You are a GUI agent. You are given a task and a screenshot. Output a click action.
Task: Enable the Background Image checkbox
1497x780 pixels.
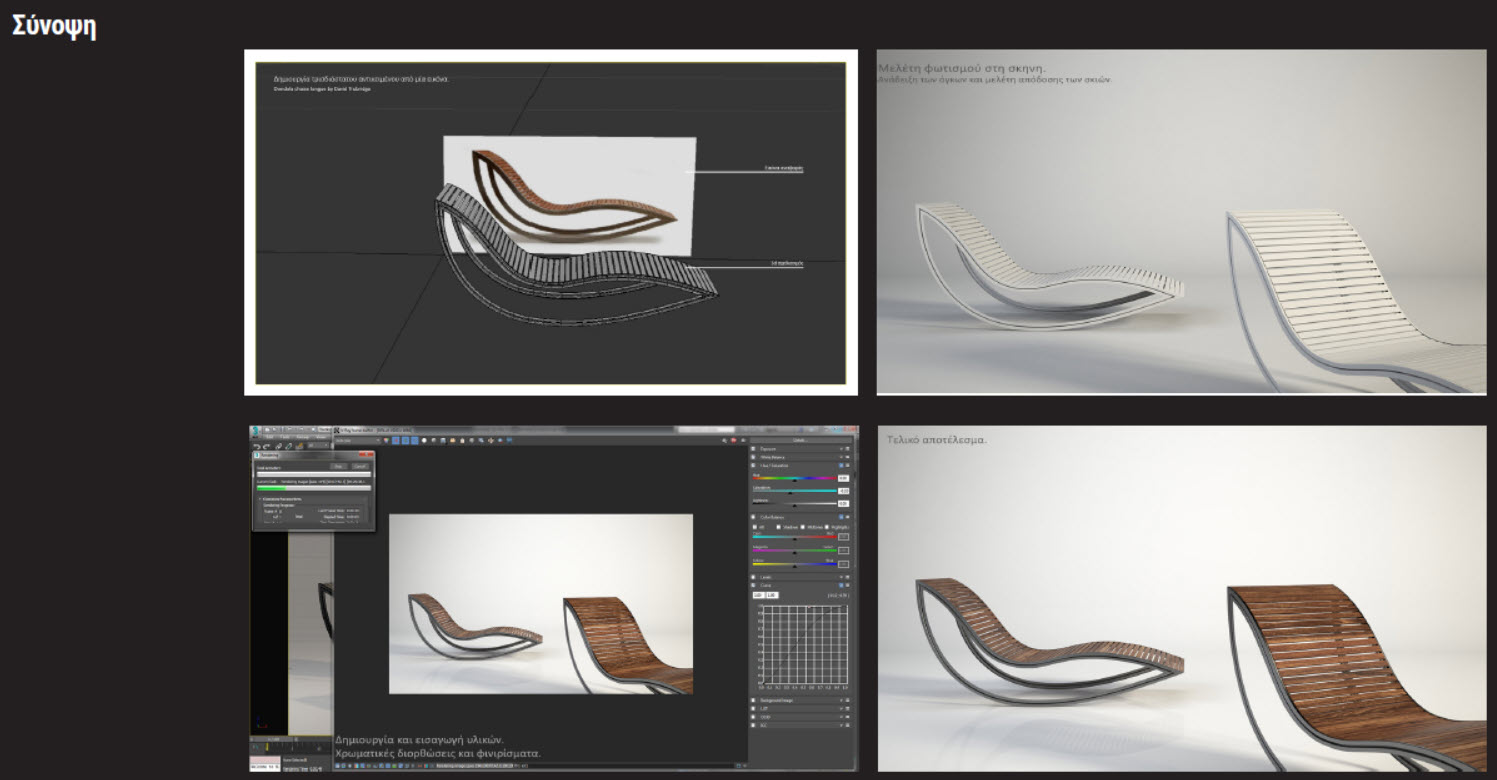tap(753, 701)
